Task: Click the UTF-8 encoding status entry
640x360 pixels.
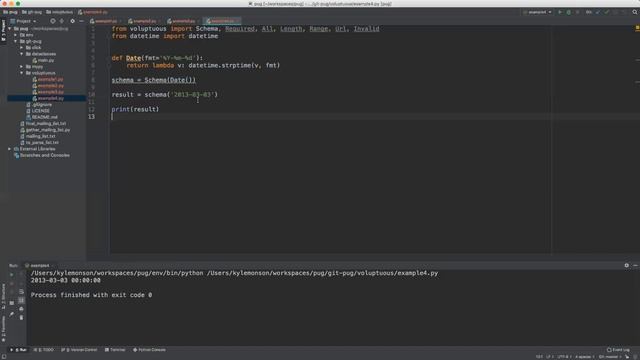Action: click(563, 357)
